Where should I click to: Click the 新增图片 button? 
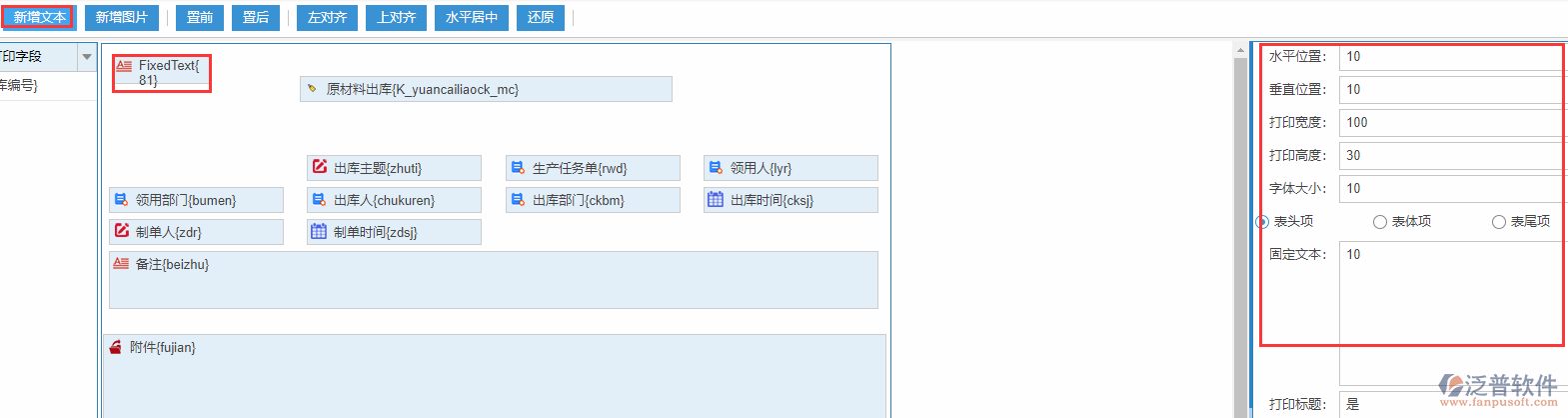pos(121,17)
